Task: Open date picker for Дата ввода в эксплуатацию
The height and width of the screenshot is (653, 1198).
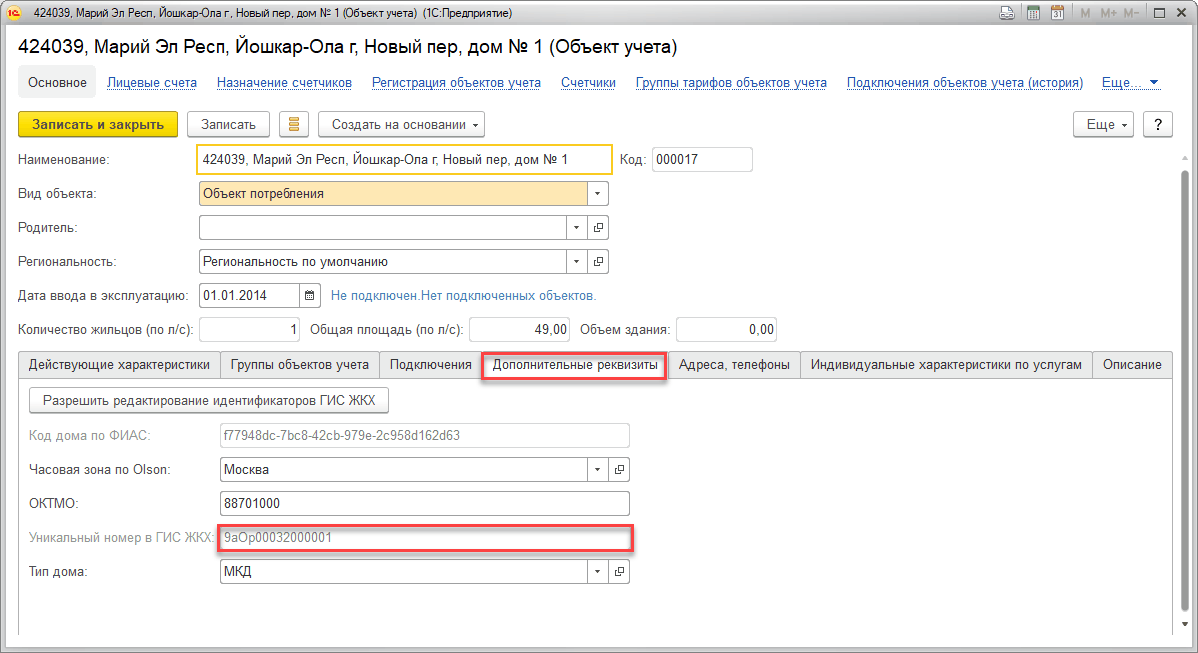Action: (310, 296)
